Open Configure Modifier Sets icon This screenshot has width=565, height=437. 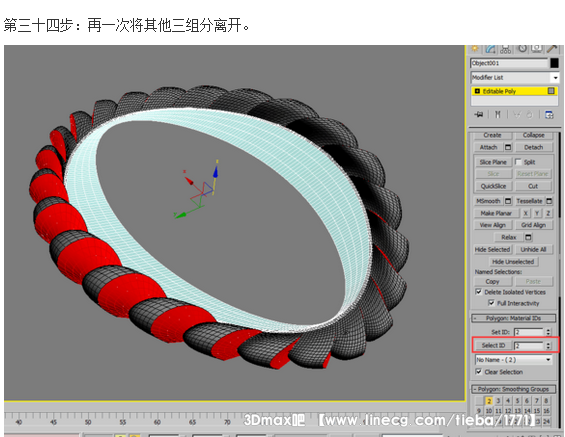coord(549,115)
